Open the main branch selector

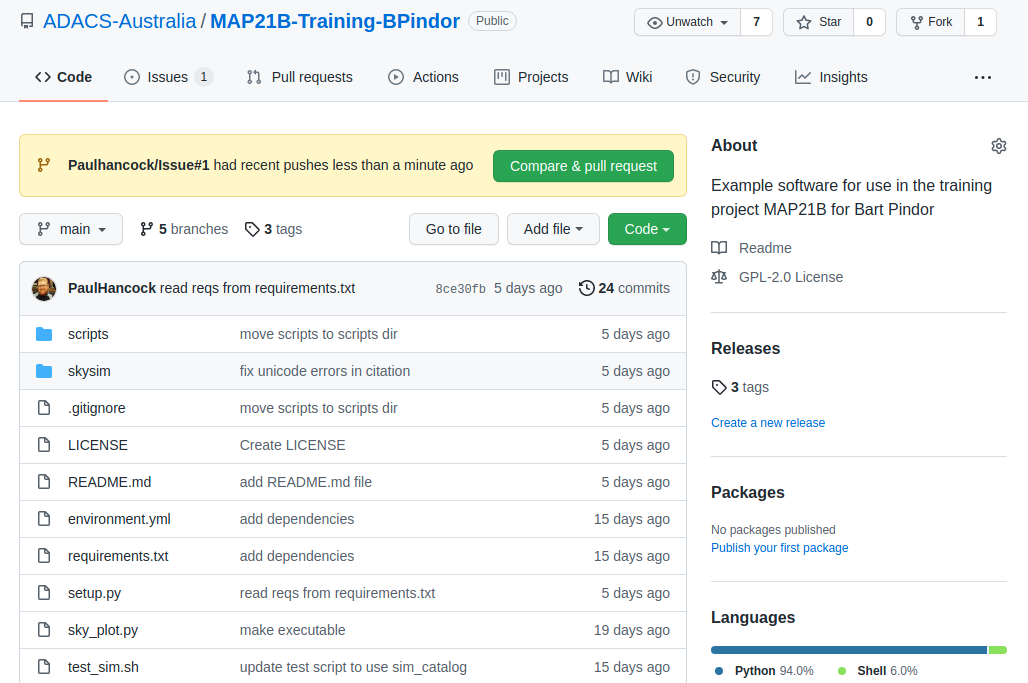pos(70,229)
